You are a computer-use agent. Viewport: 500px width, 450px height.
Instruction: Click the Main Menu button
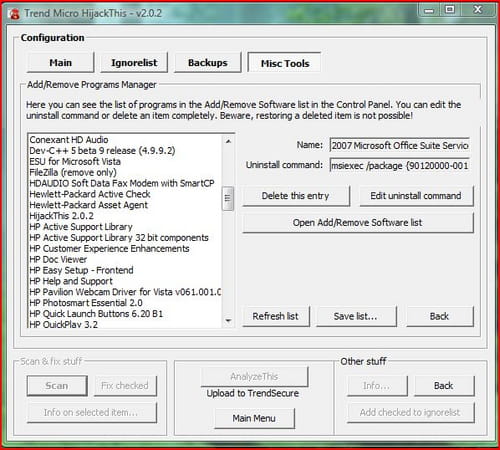coord(254,418)
